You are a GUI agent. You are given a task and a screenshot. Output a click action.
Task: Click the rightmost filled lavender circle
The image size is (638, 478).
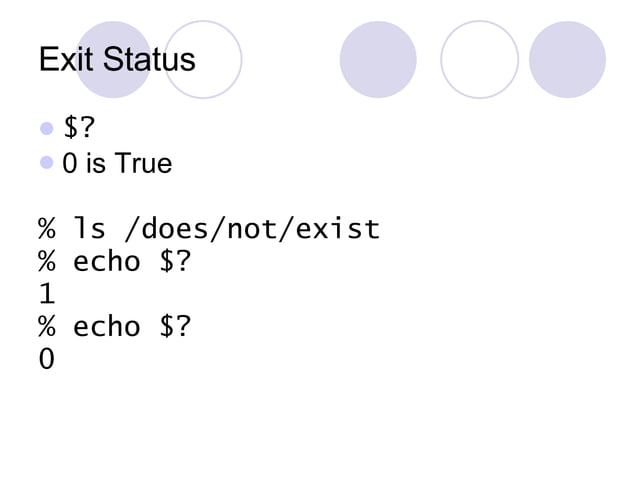(567, 59)
